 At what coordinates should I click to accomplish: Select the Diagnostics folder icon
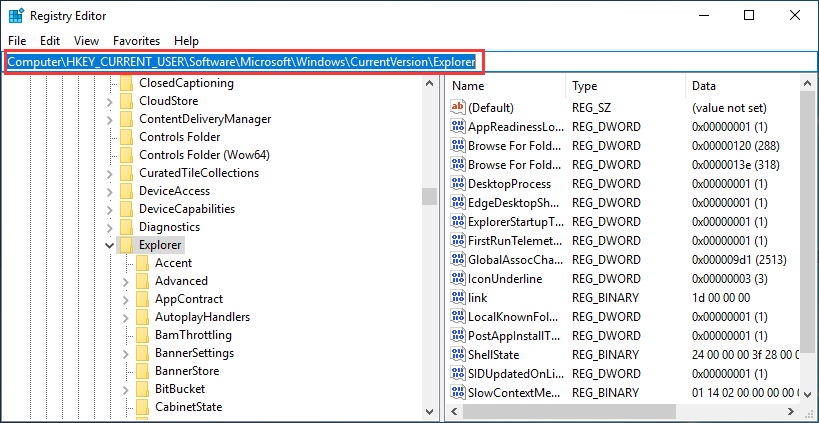[126, 227]
